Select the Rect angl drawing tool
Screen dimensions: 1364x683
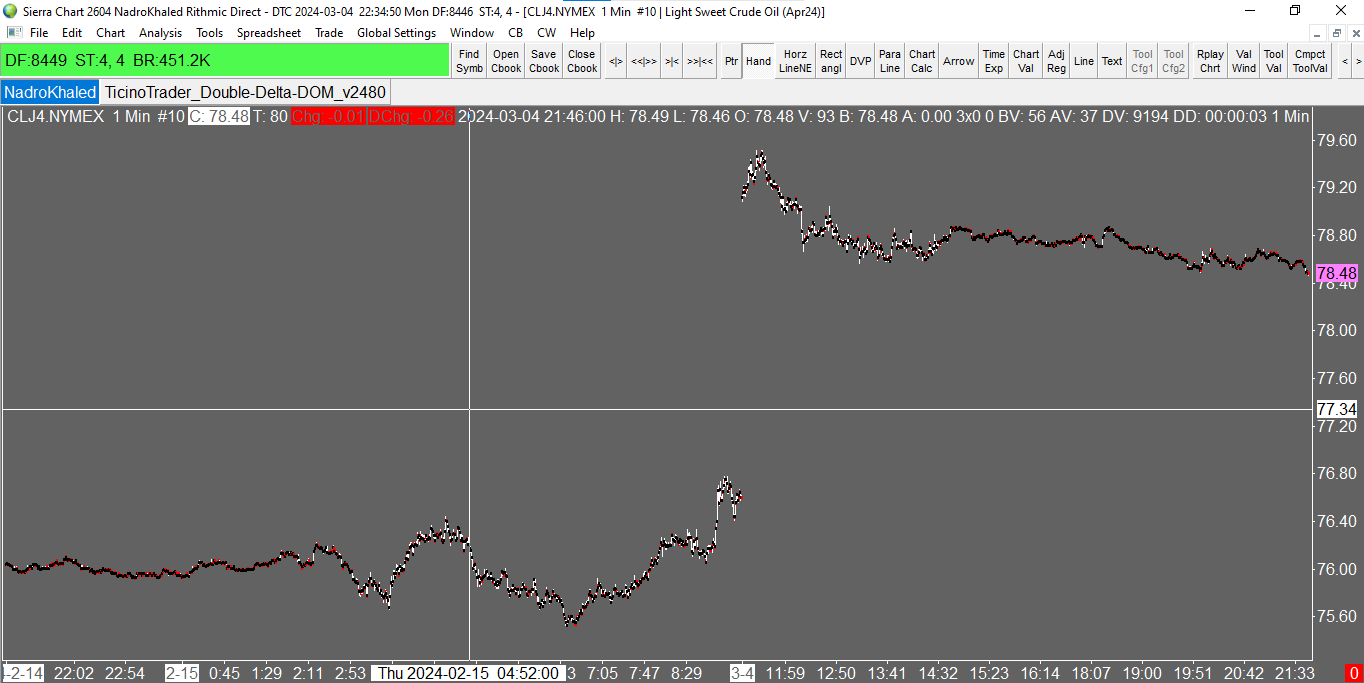coord(831,61)
